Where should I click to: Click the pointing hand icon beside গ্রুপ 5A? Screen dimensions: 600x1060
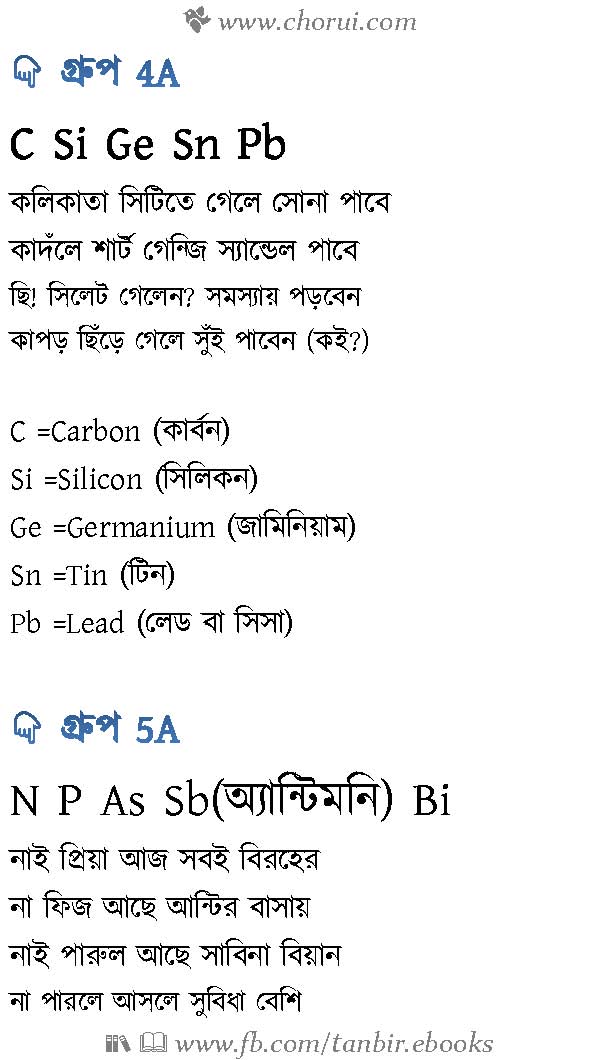click(x=24, y=729)
